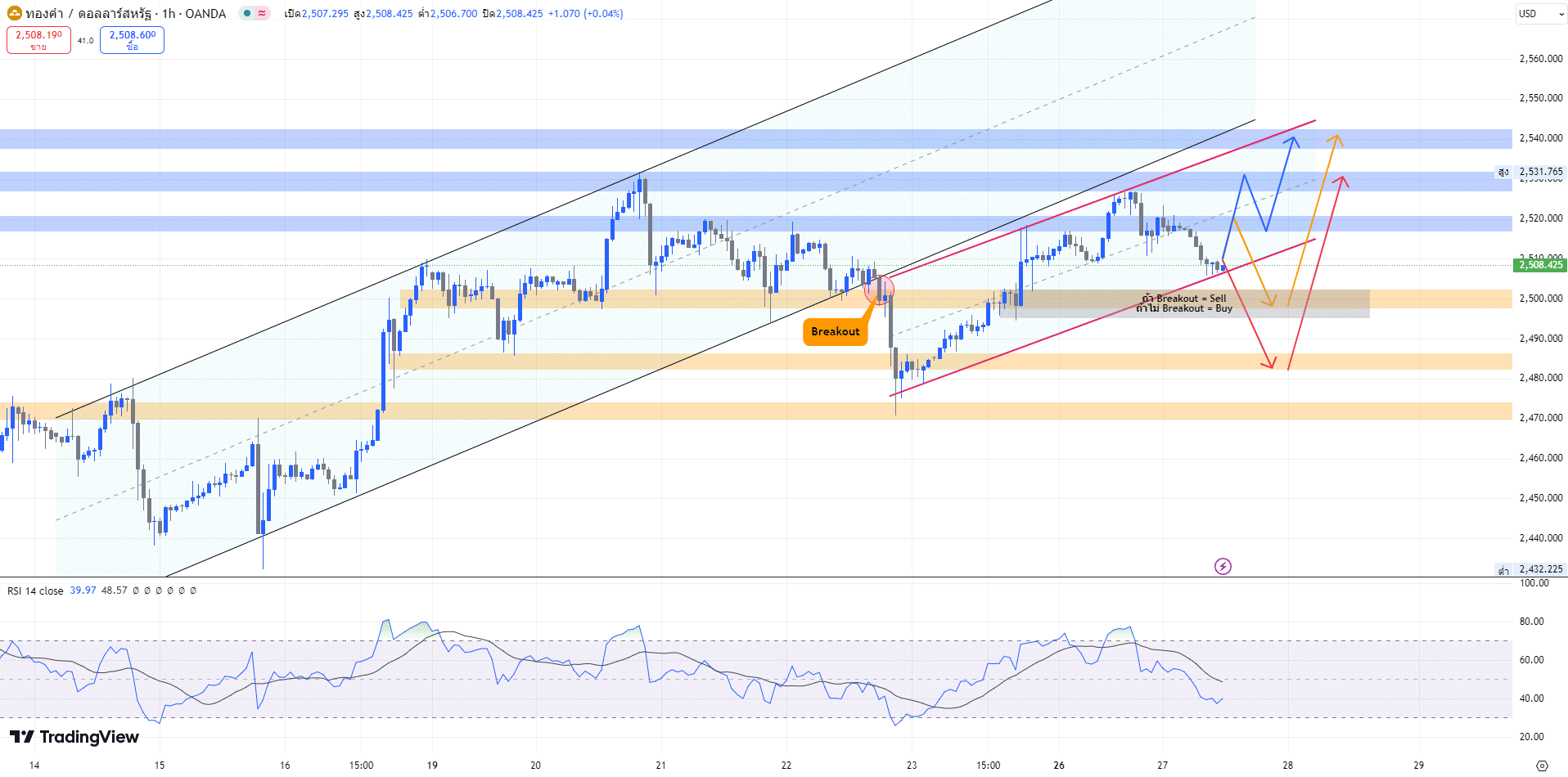Click date label 22 on time axis
Screen dimensions: 1568x777
click(x=786, y=766)
